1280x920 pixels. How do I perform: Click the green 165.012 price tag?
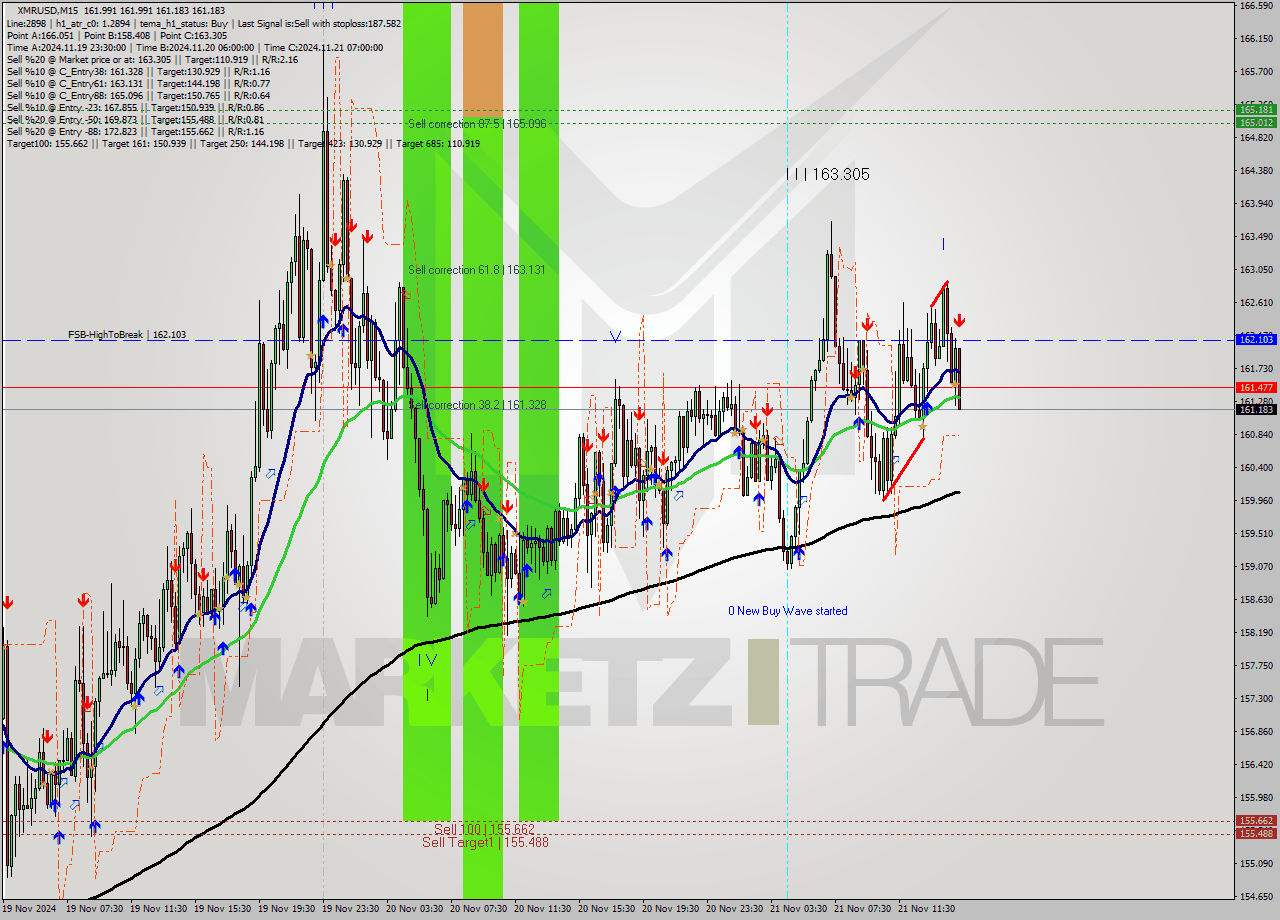pos(1256,122)
